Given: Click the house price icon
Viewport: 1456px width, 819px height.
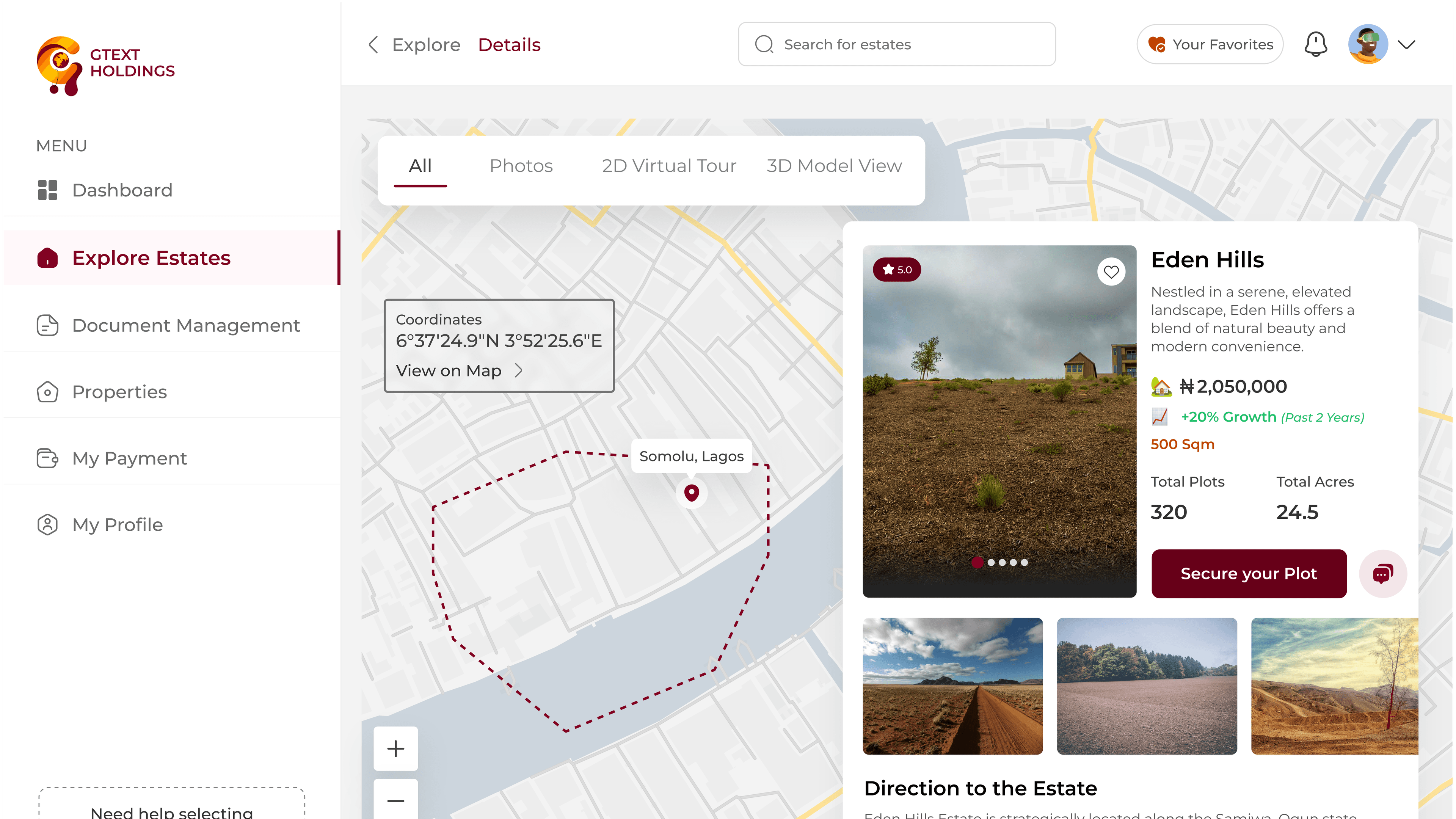Looking at the screenshot, I should (1161, 387).
